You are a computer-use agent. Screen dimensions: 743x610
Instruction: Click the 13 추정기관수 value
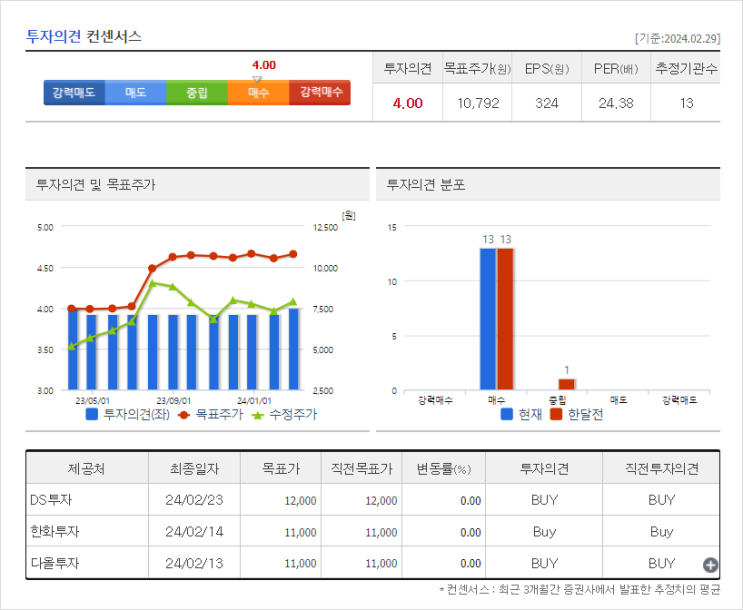(686, 103)
